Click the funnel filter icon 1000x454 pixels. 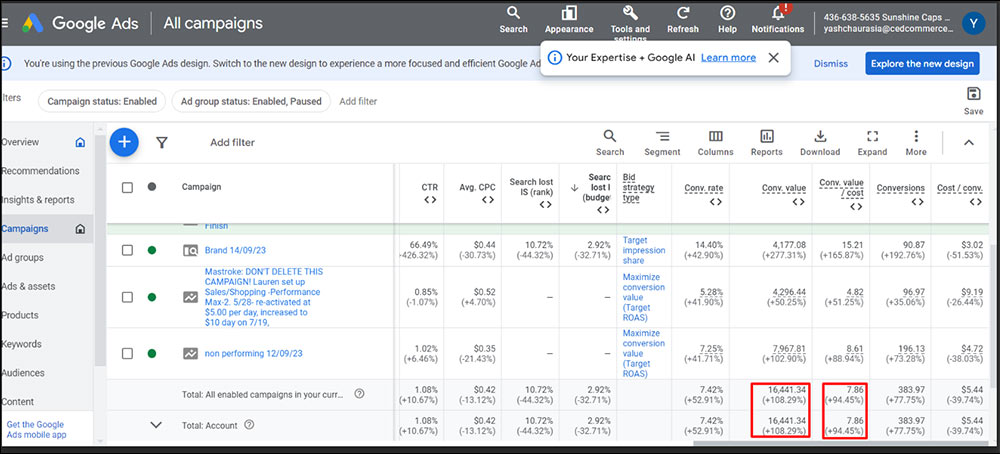pyautogui.click(x=162, y=143)
